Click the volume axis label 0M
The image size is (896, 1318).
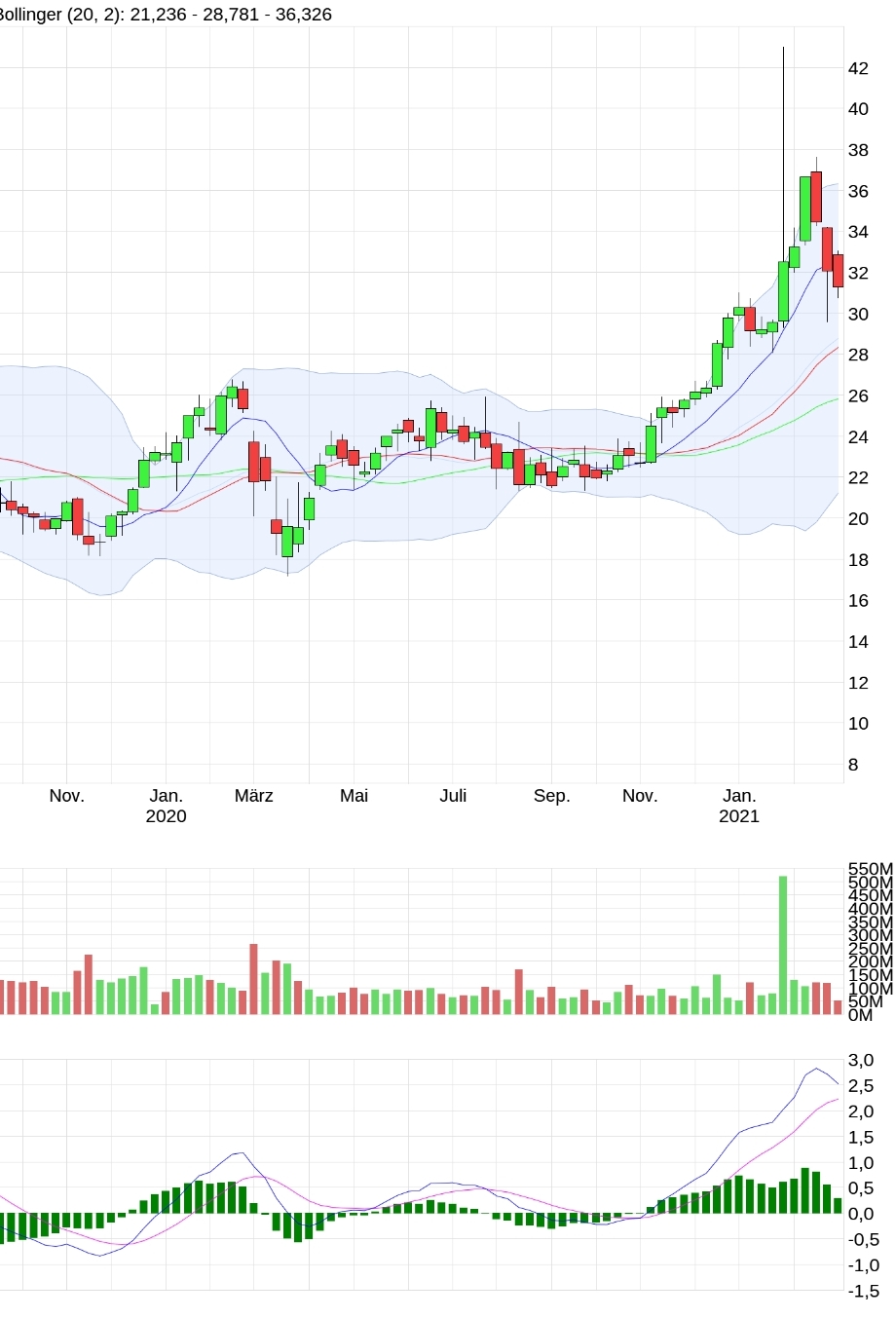click(x=860, y=1015)
